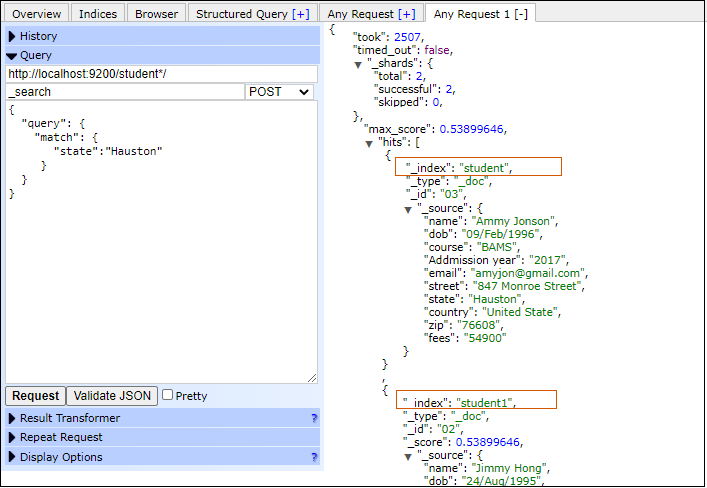Click the name value "Ammy Jonson"
The width and height of the screenshot is (707, 488).
click(x=513, y=221)
